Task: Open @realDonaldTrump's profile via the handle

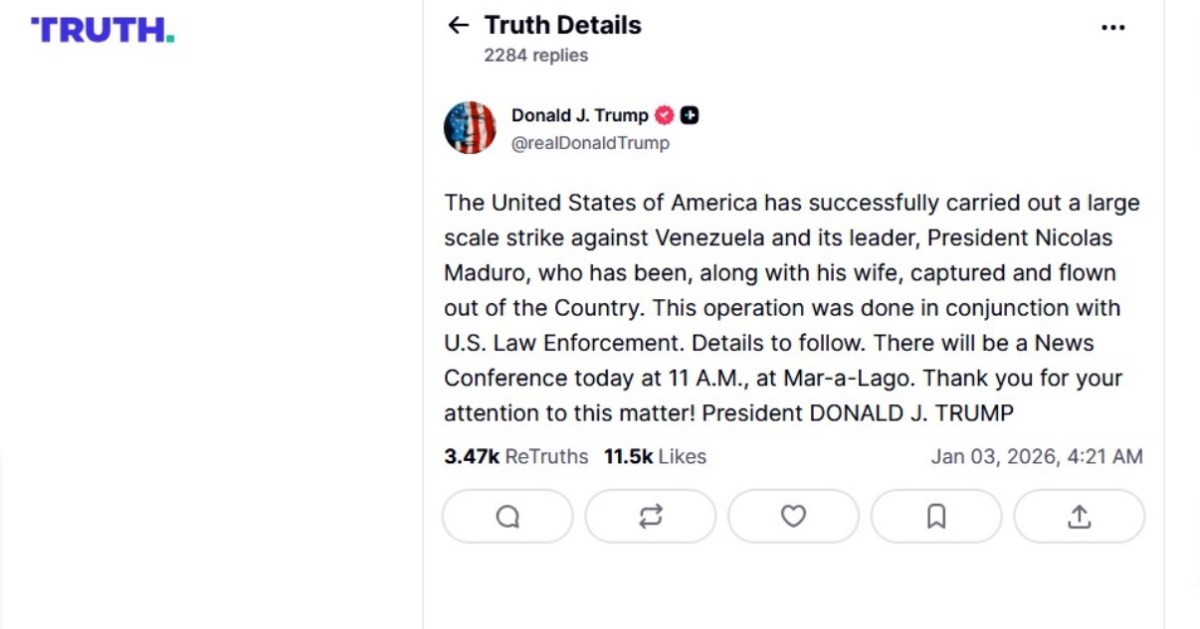Action: 591,143
